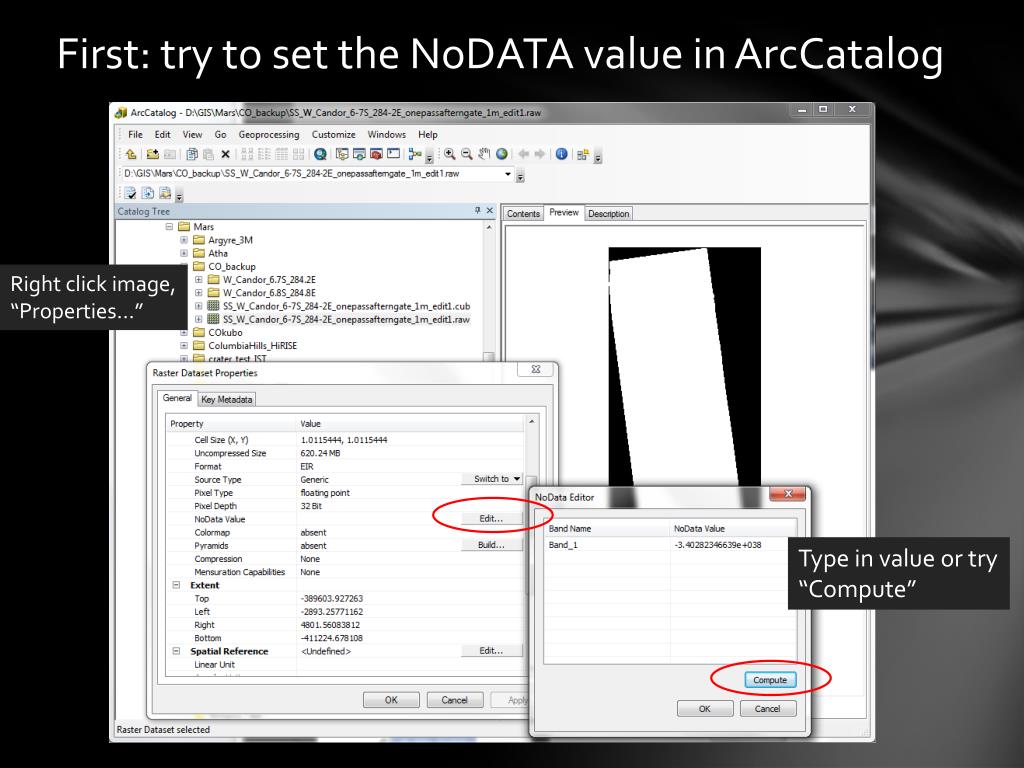
Task: Open the Windows menu
Action: 387,135
